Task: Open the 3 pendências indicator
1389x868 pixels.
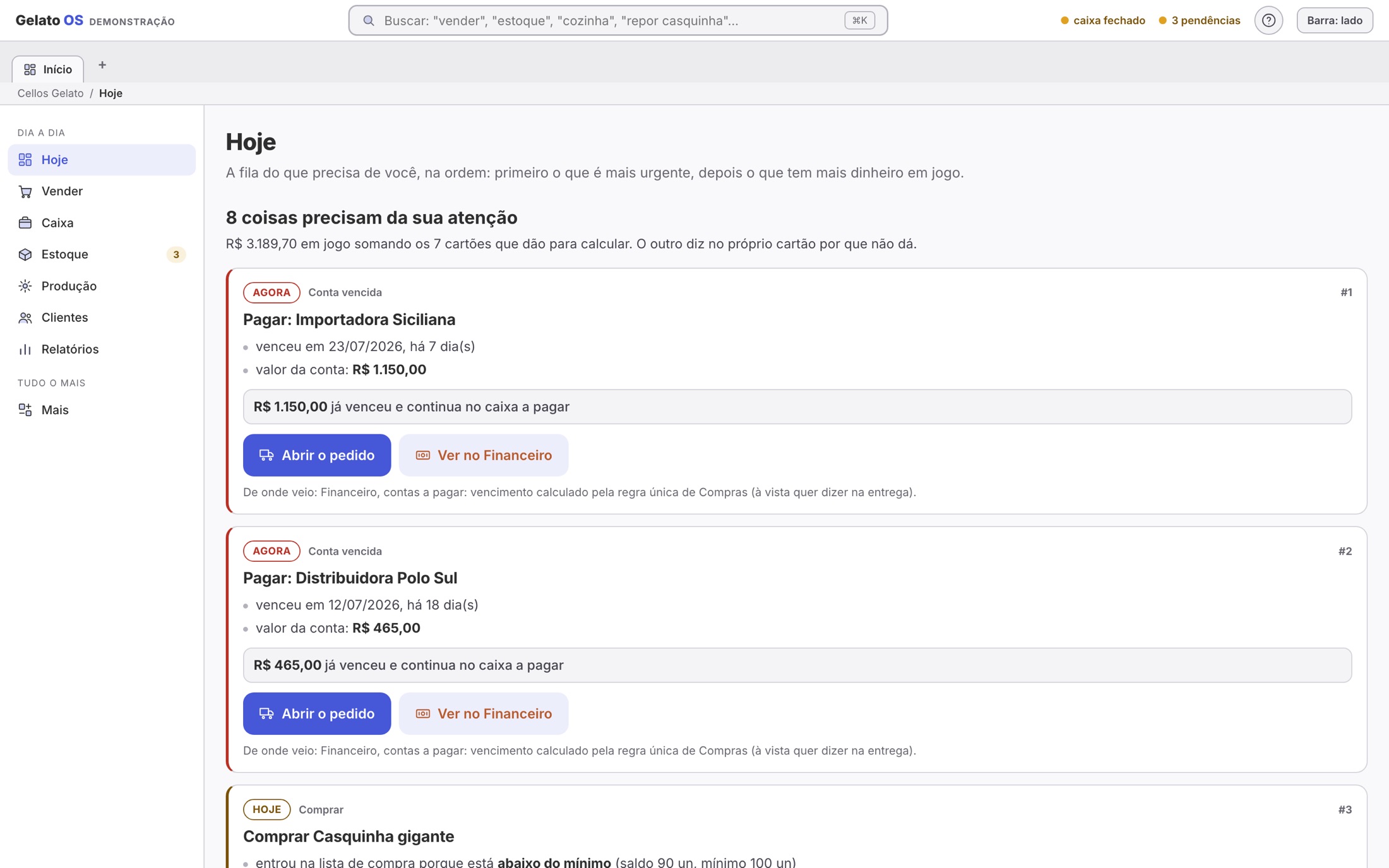Action: pyautogui.click(x=1200, y=21)
